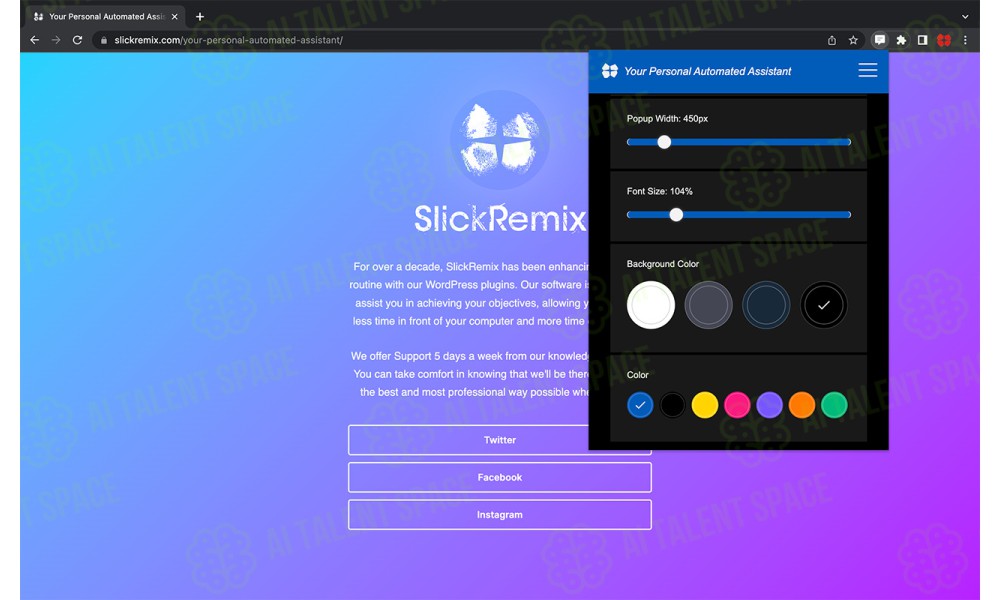Open the popup hamburger menu
The height and width of the screenshot is (600, 1000).
coord(867,70)
